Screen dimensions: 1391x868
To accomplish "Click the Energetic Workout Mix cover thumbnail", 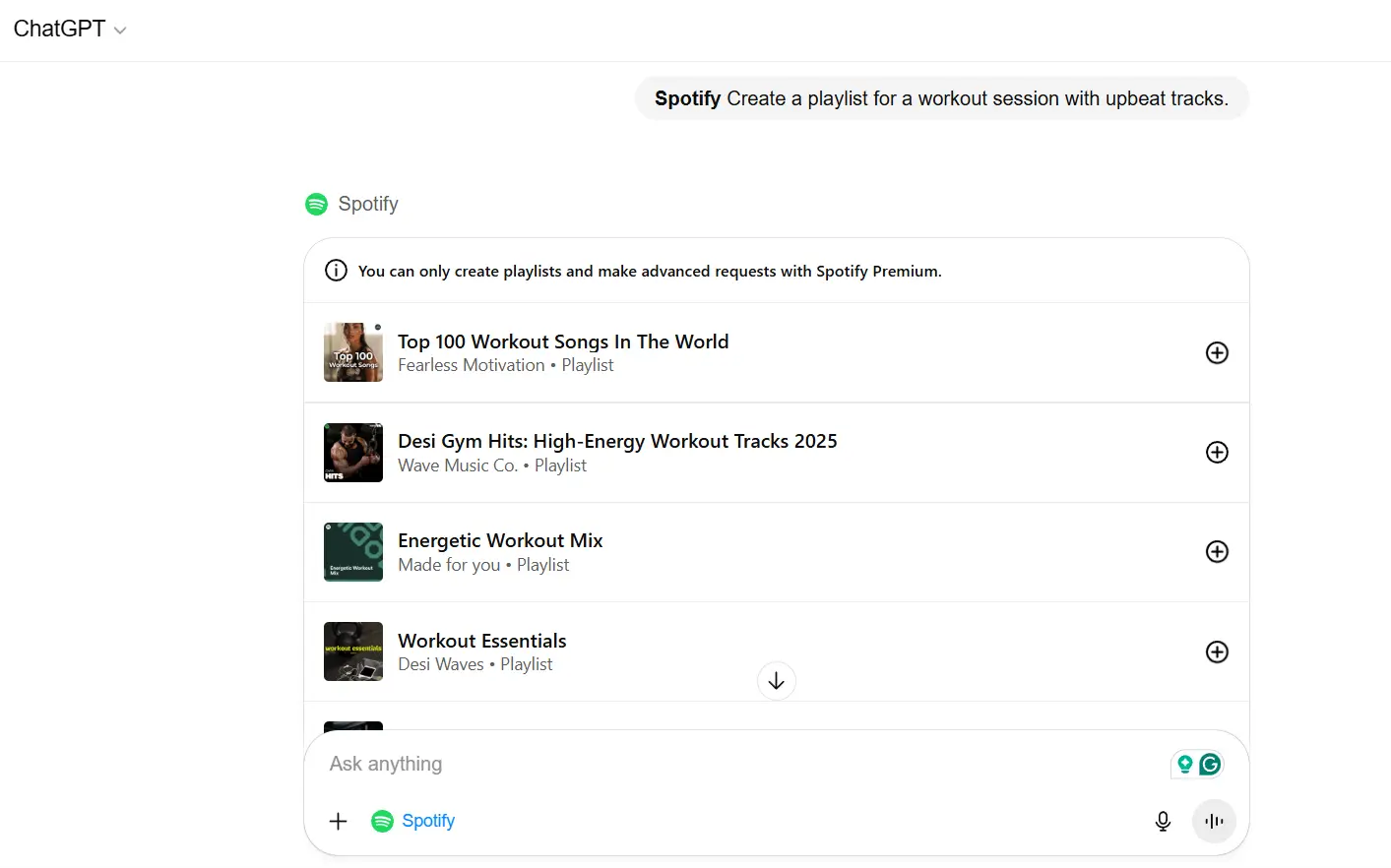I will 352,551.
